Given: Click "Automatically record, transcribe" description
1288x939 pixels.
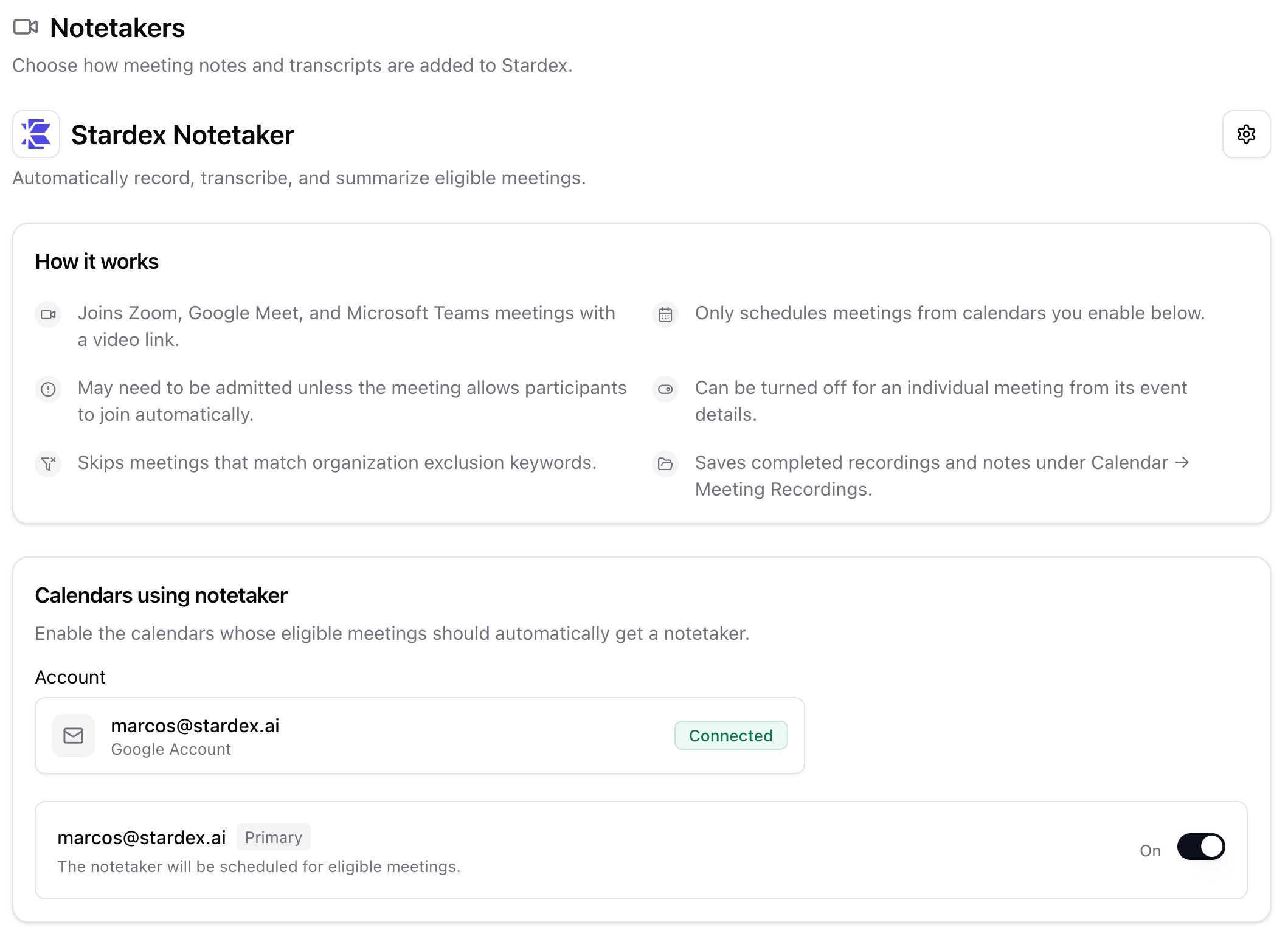Looking at the screenshot, I should click(x=299, y=178).
